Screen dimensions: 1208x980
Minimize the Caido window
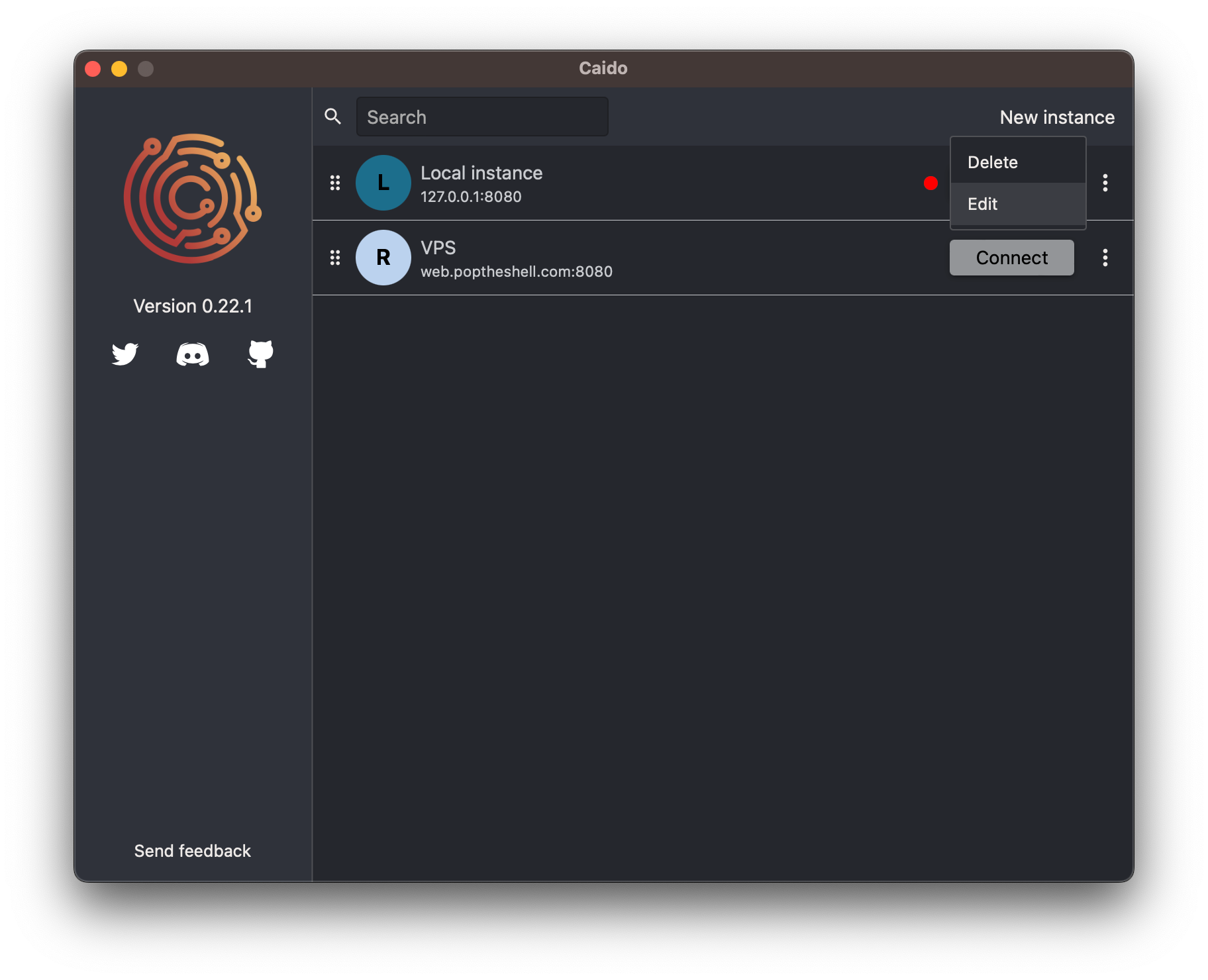tap(119, 69)
